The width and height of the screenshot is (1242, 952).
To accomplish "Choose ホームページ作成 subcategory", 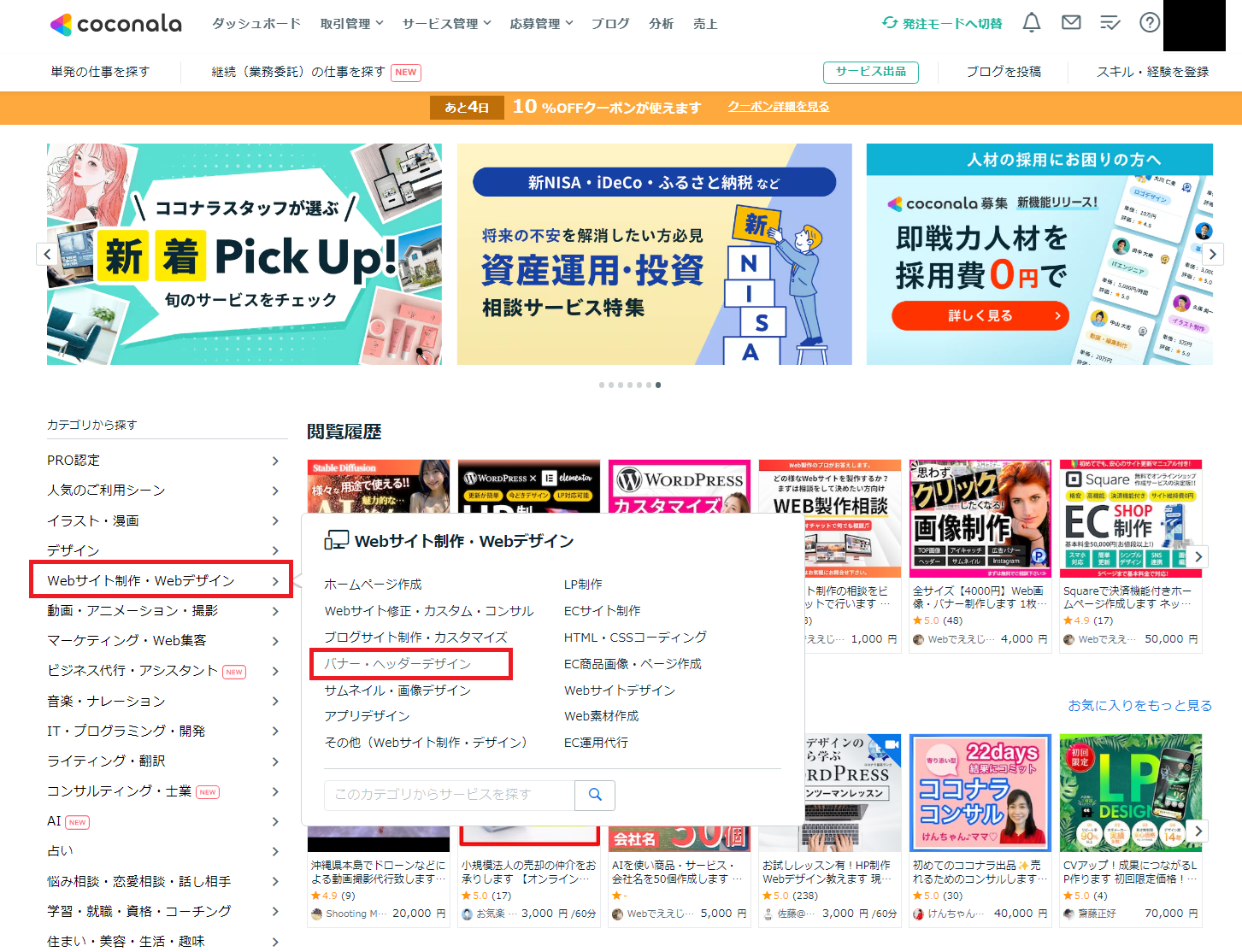I will 374,585.
